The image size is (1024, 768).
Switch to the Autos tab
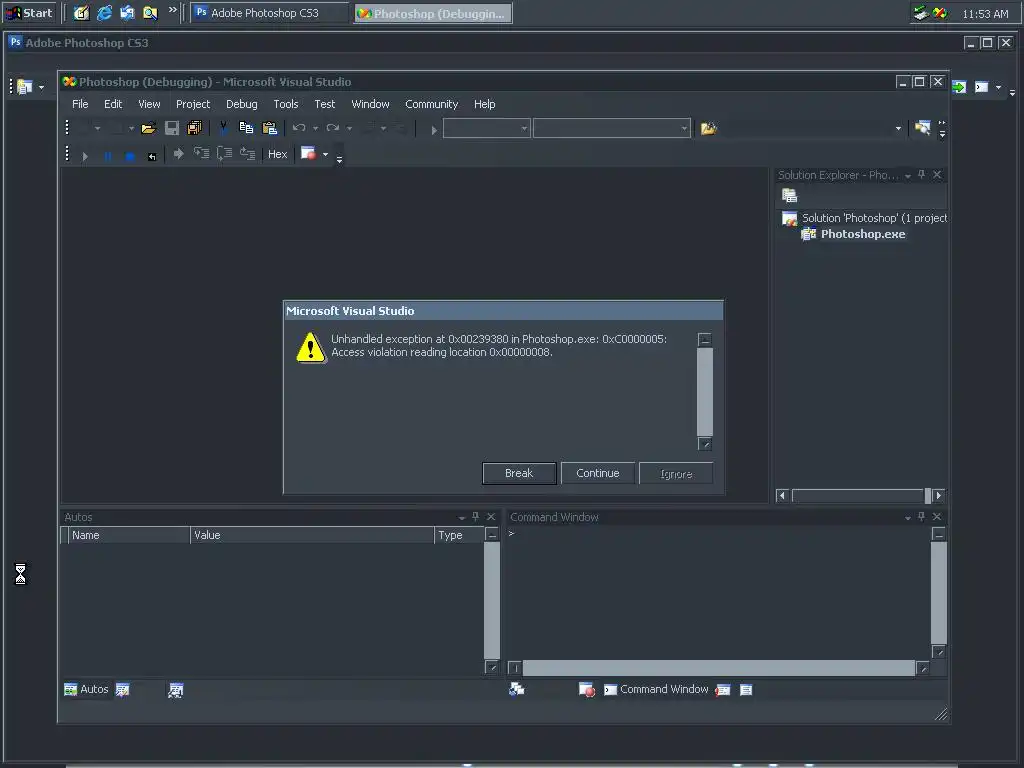[86, 690]
